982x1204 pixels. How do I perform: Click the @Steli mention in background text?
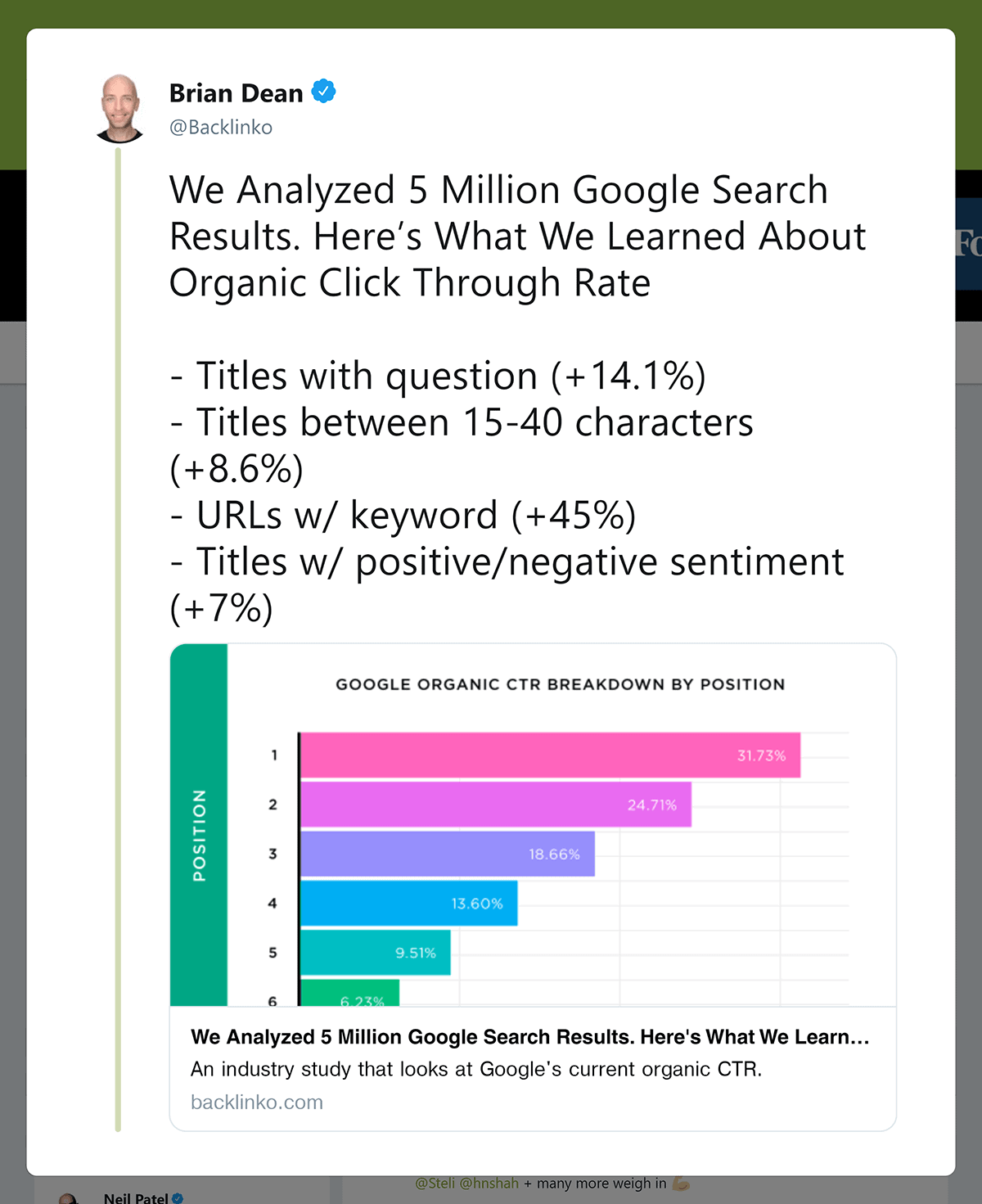(x=435, y=1184)
